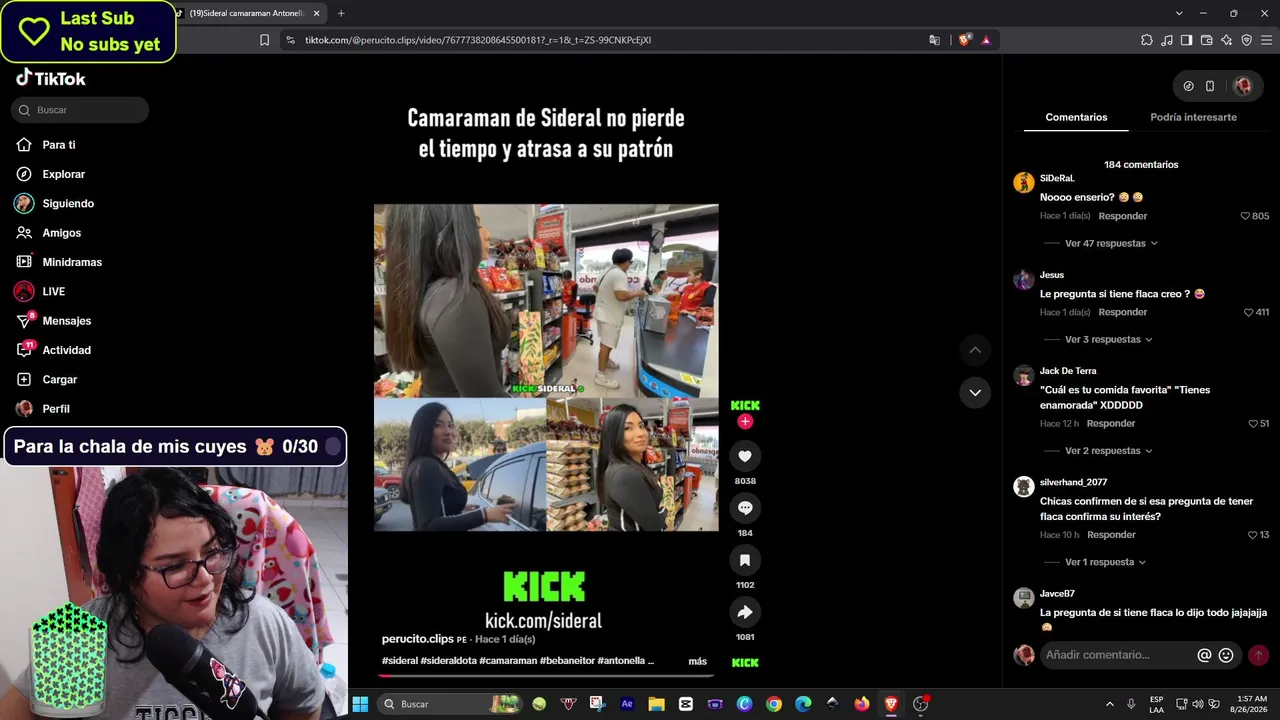Open the emoji picker in the comment box
The height and width of the screenshot is (720, 1280).
(1226, 655)
